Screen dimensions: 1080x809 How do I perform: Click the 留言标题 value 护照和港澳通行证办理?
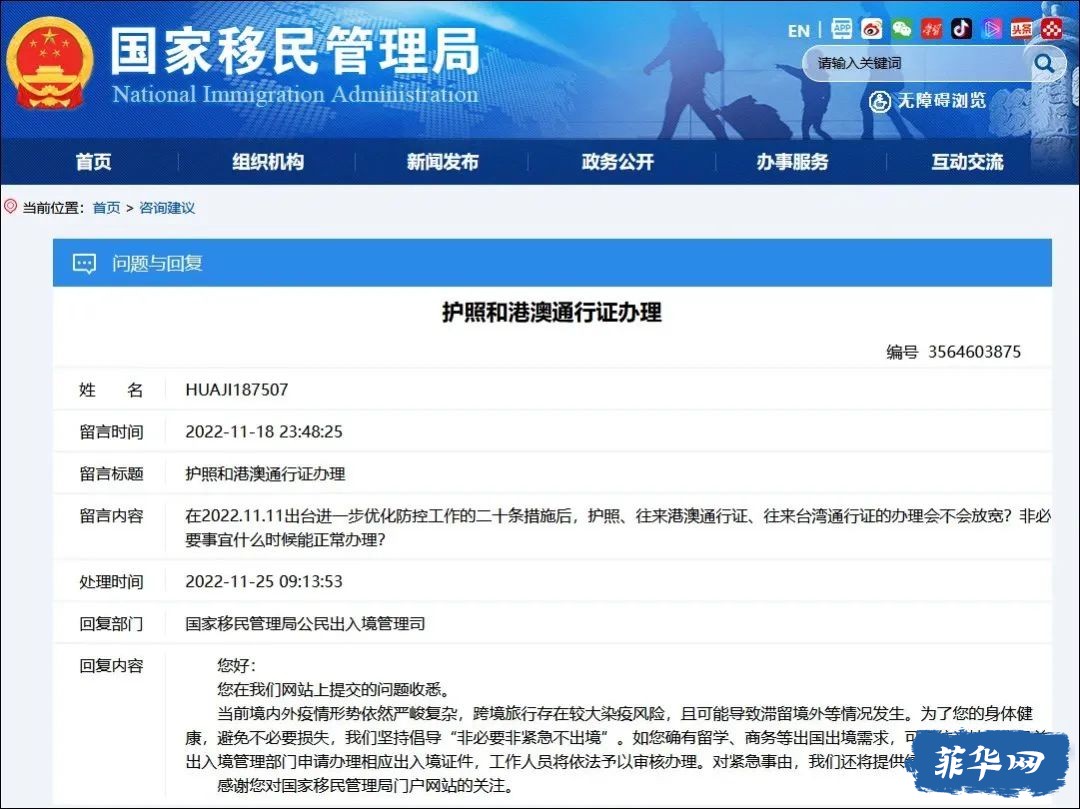click(x=265, y=474)
